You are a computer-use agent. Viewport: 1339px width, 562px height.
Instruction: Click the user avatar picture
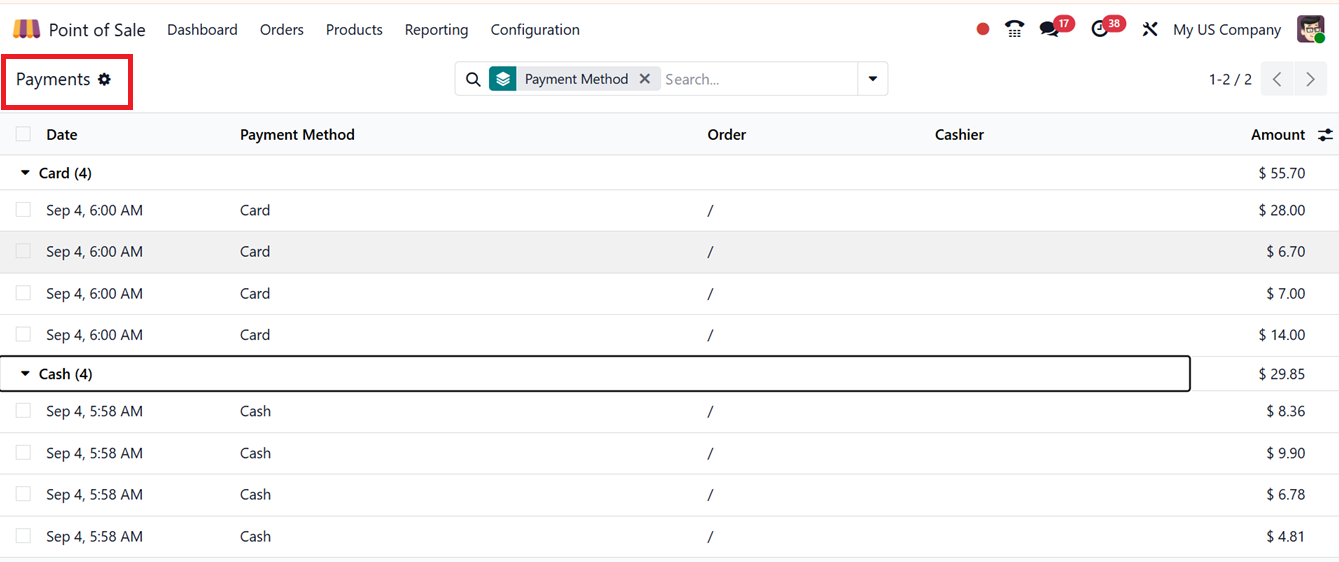click(x=1310, y=30)
